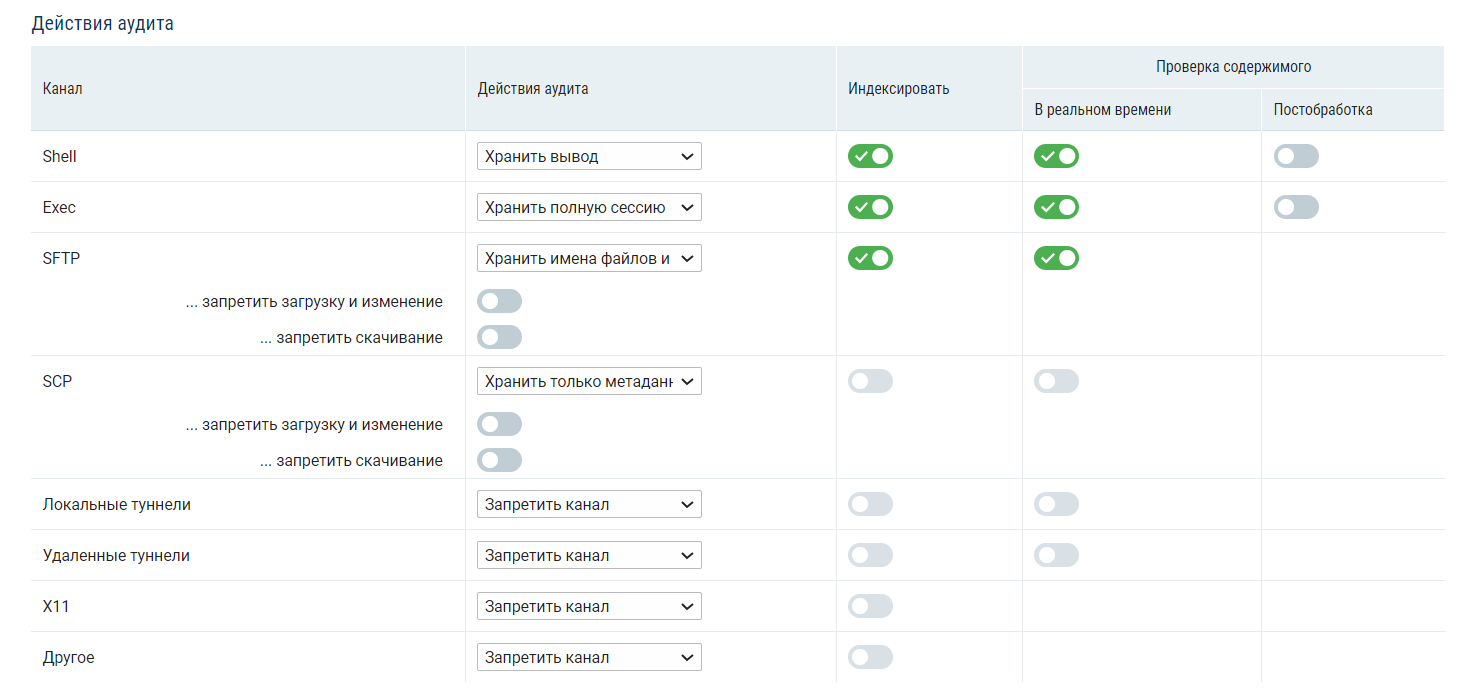Open Exec audit action dropdown

(x=589, y=207)
